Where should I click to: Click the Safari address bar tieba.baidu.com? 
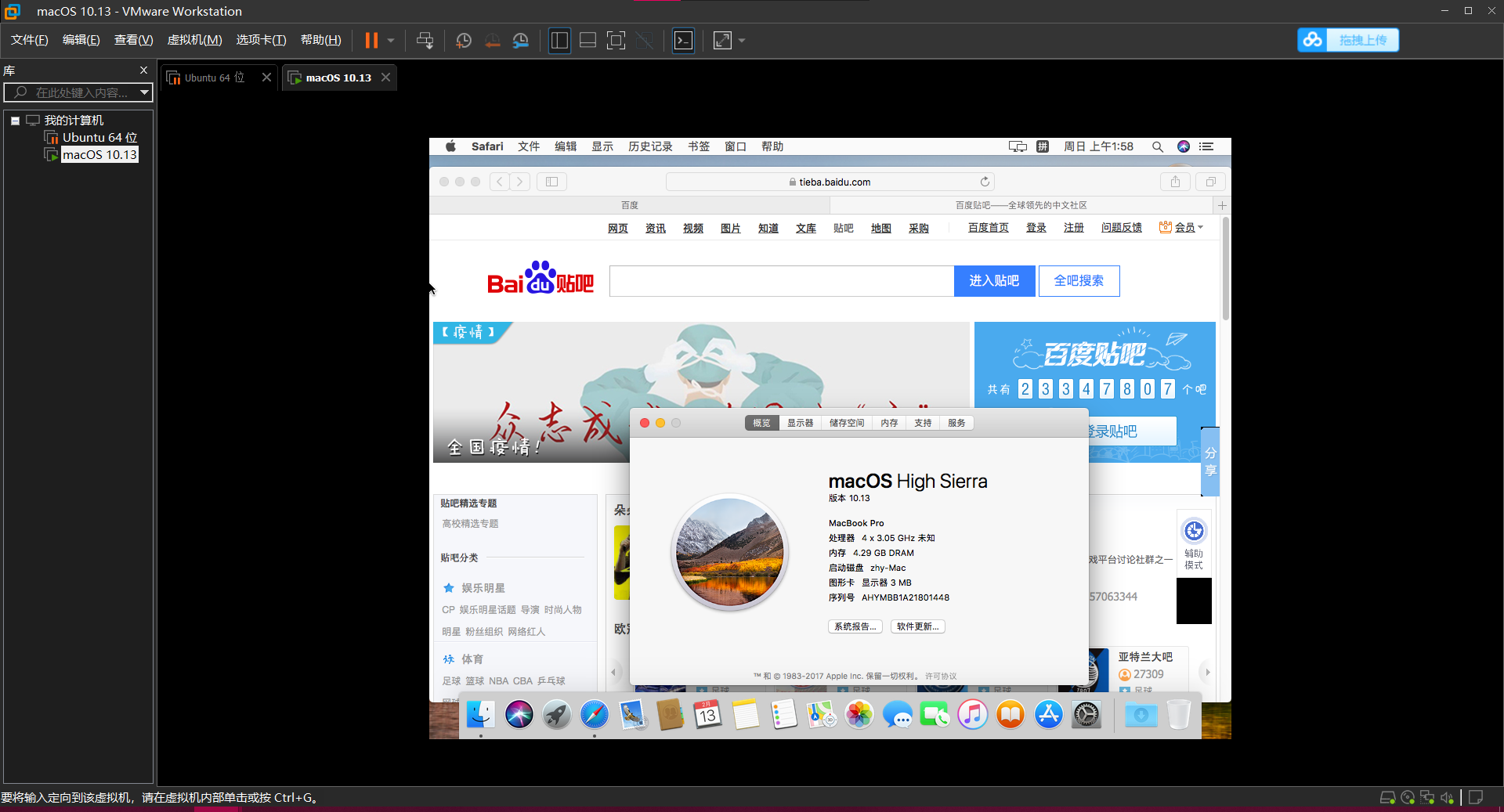tap(830, 182)
